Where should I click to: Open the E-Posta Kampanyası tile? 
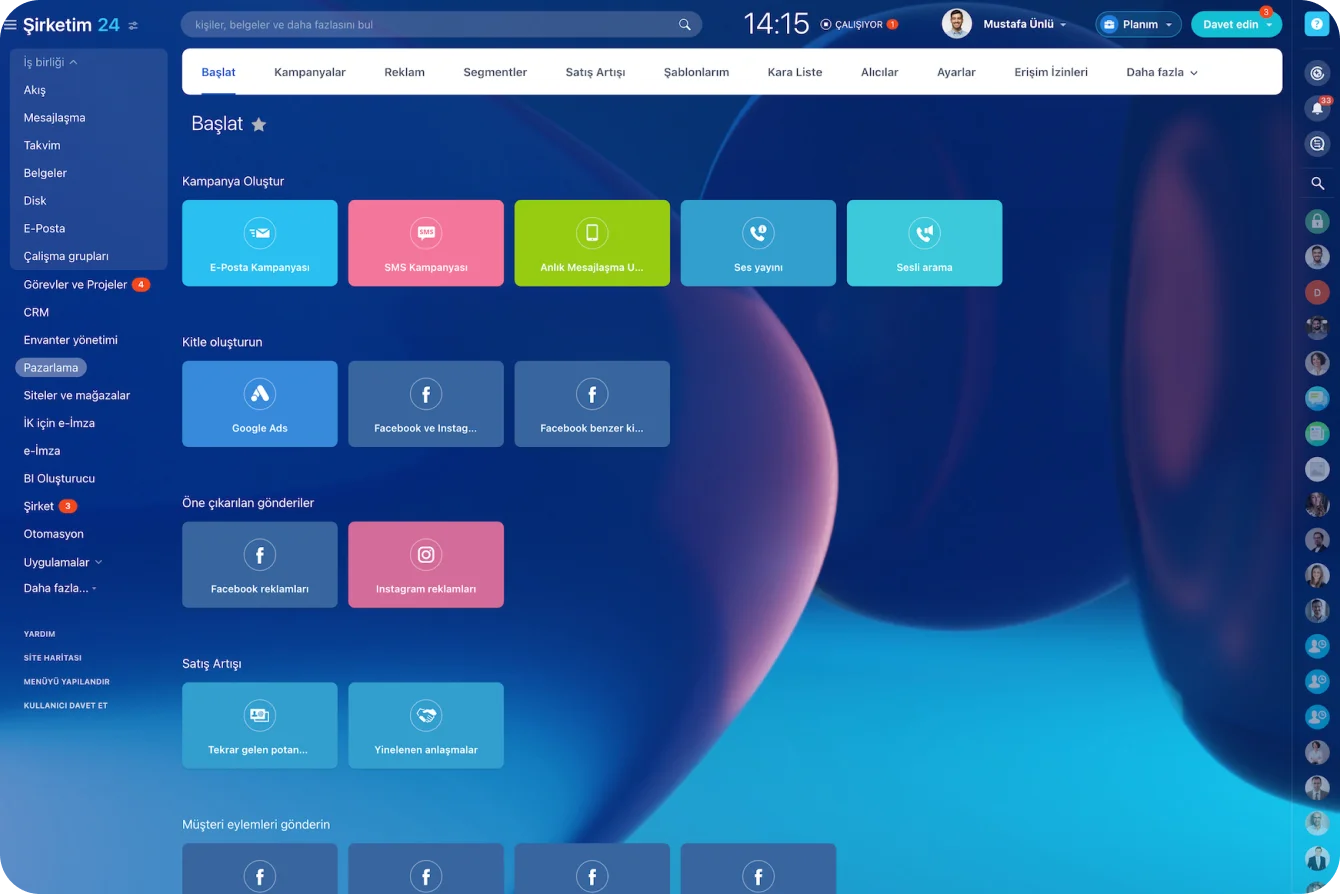259,243
